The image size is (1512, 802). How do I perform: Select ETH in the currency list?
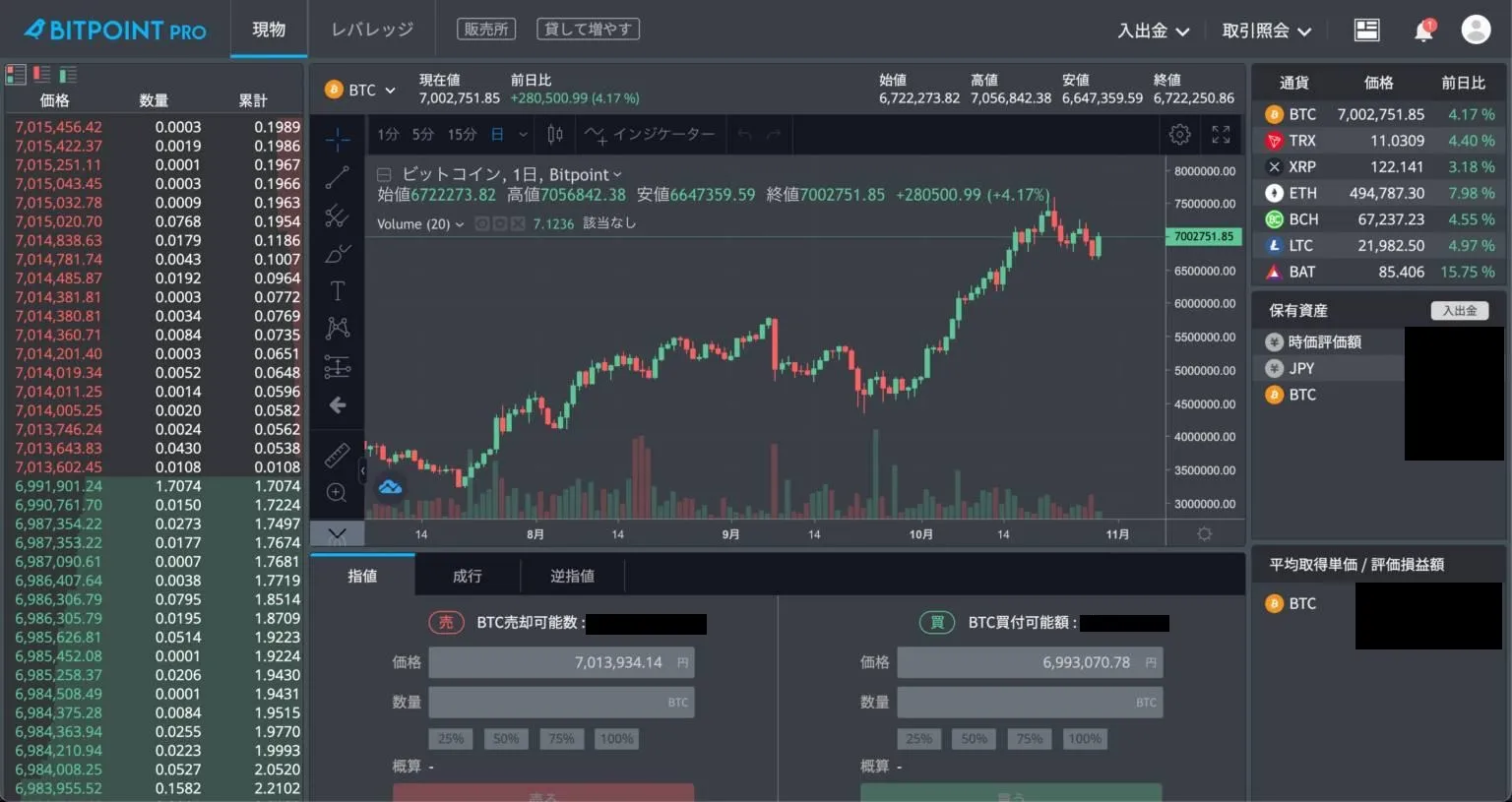pos(1378,193)
